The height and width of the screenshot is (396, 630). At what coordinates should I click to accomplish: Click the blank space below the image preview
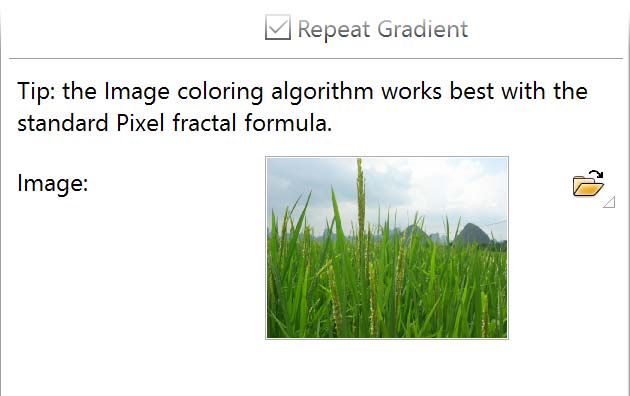387,367
